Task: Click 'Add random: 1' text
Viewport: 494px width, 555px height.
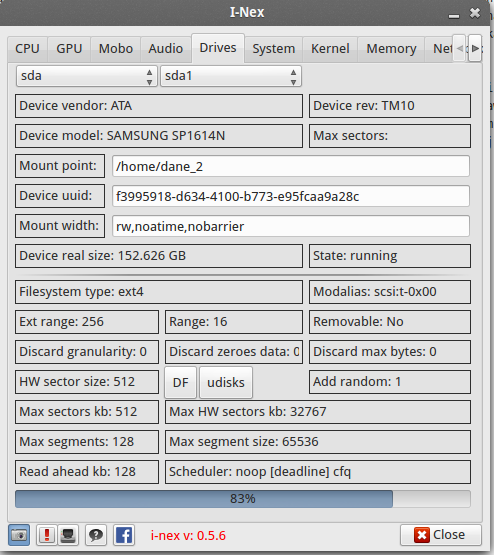Action: (357, 382)
